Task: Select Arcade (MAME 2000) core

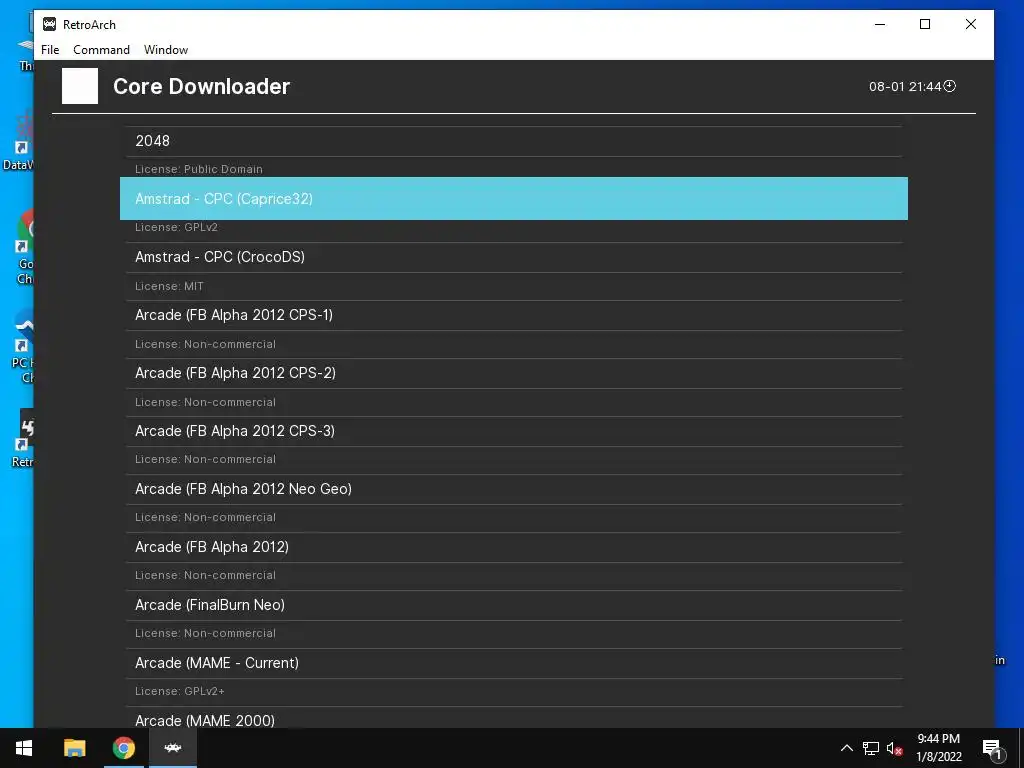Action: coord(514,718)
